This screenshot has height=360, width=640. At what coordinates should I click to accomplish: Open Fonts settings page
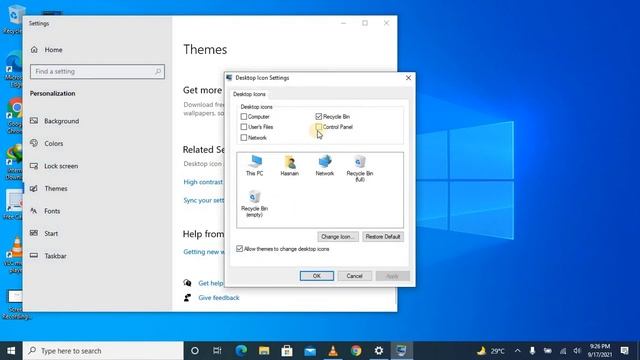point(52,211)
